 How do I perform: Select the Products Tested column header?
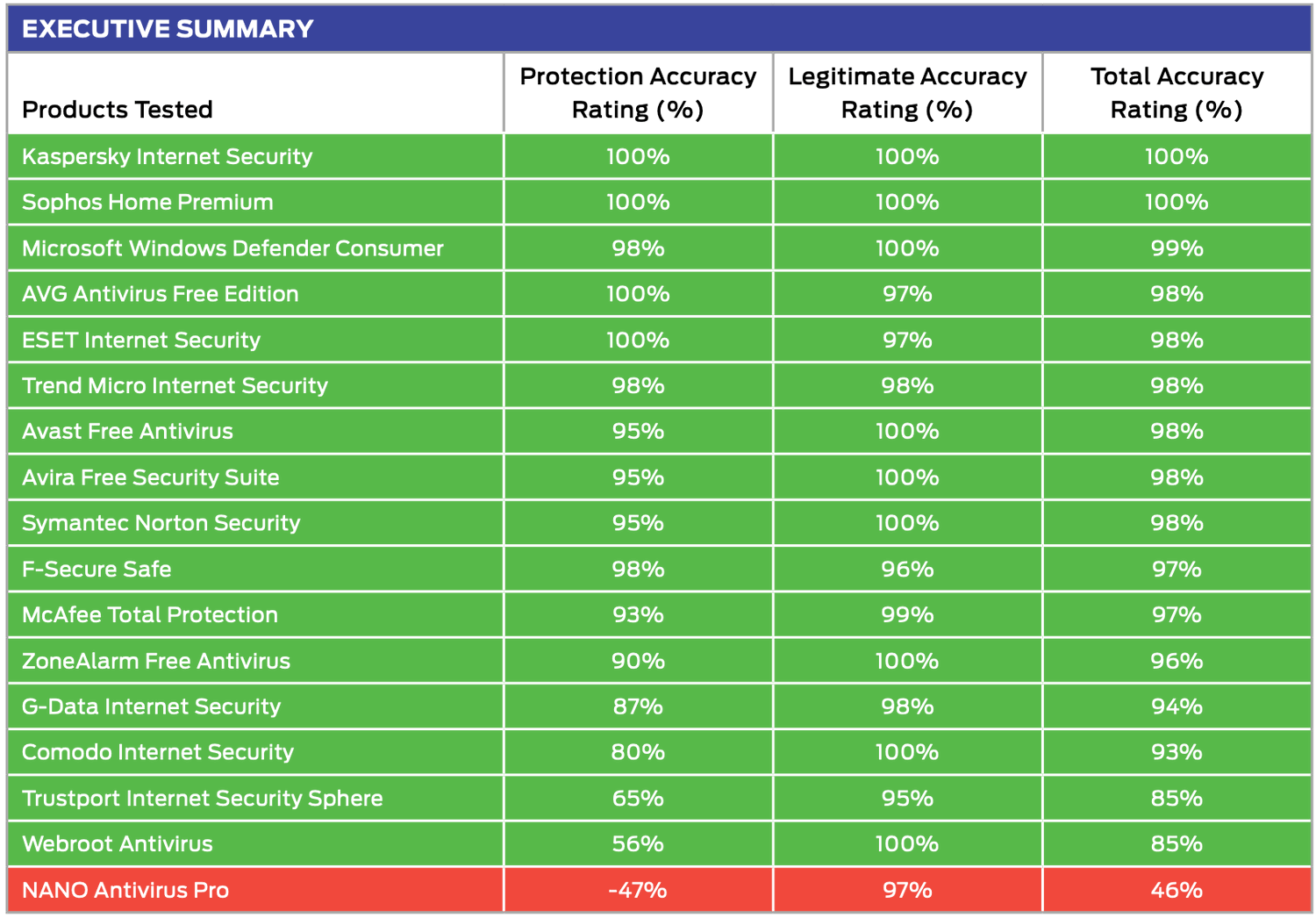click(x=118, y=110)
